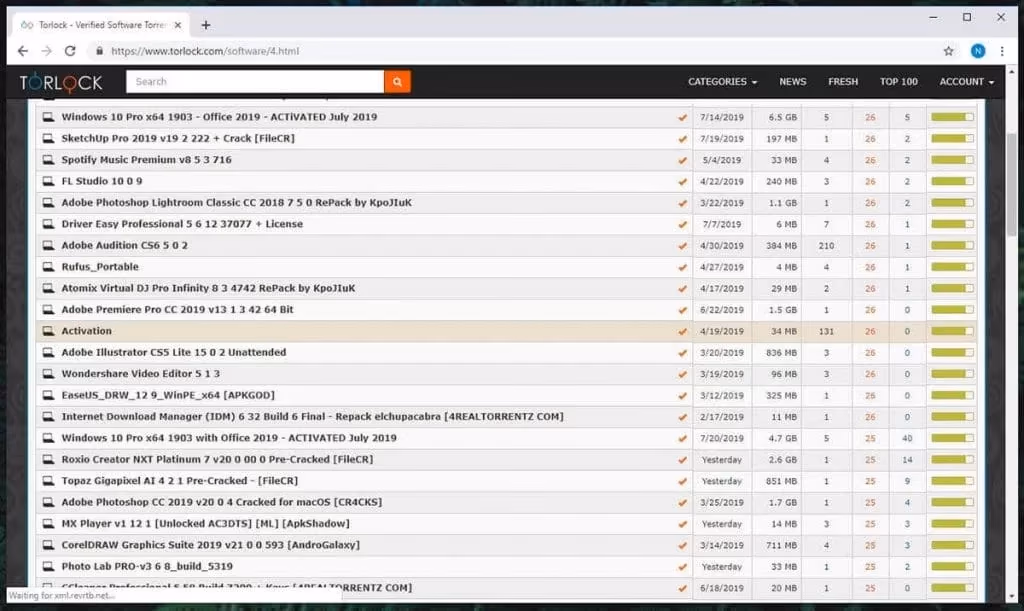The height and width of the screenshot is (611, 1024).
Task: Go to the TOP 100 section
Action: (x=898, y=82)
